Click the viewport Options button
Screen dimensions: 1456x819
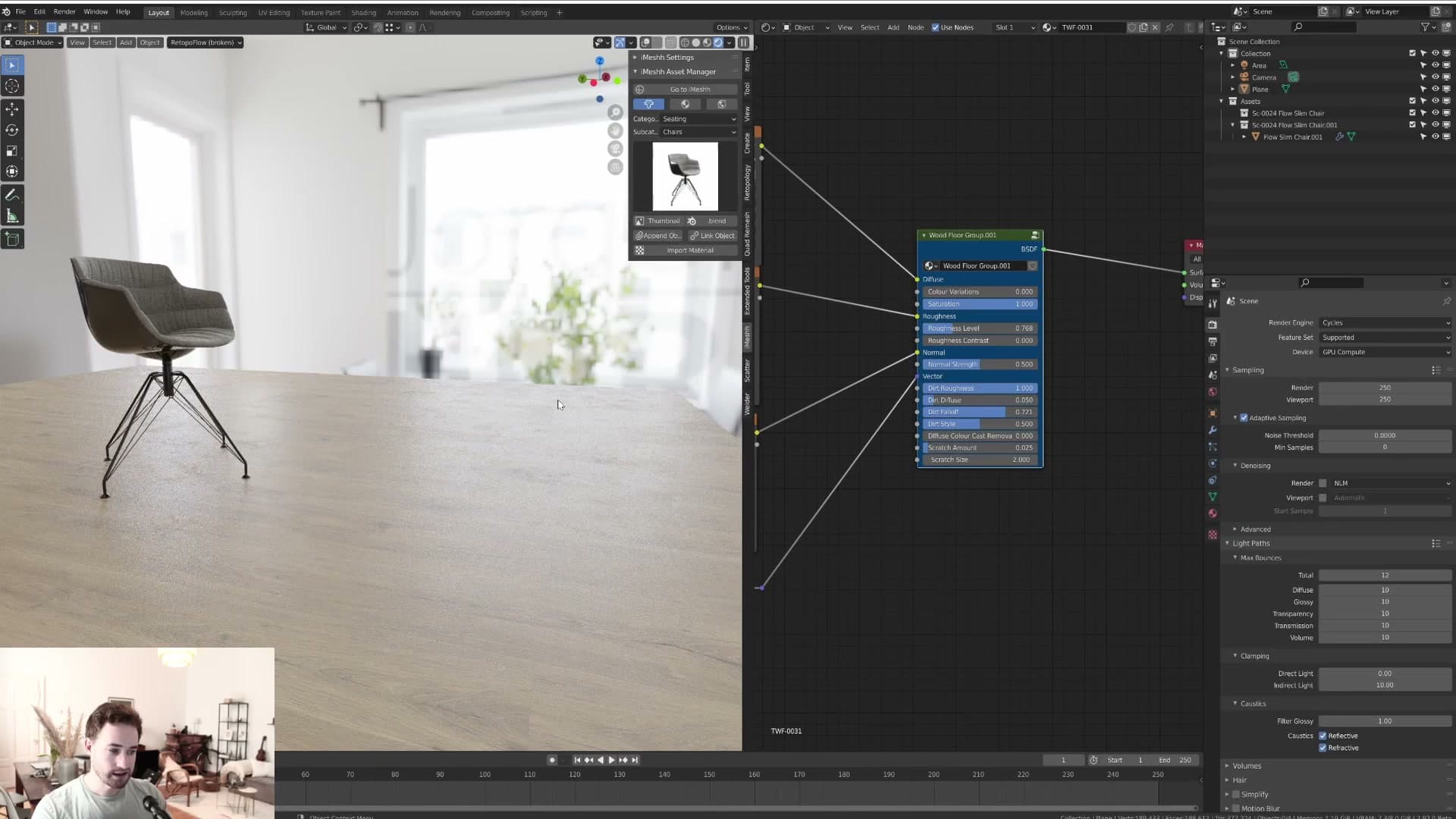732,27
